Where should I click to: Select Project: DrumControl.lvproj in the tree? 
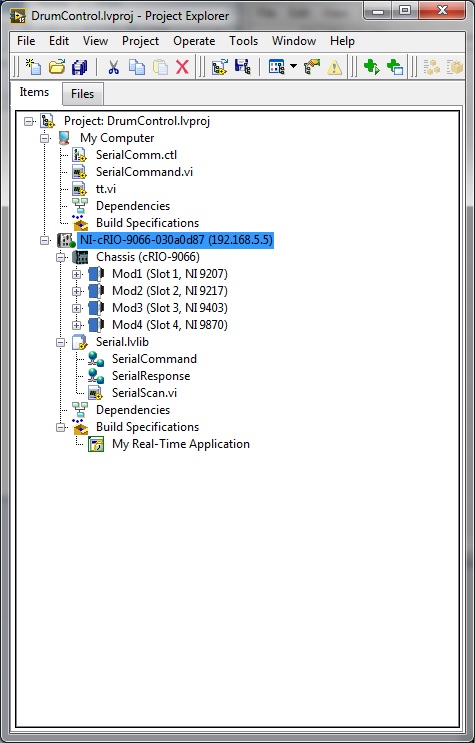[x=137, y=121]
